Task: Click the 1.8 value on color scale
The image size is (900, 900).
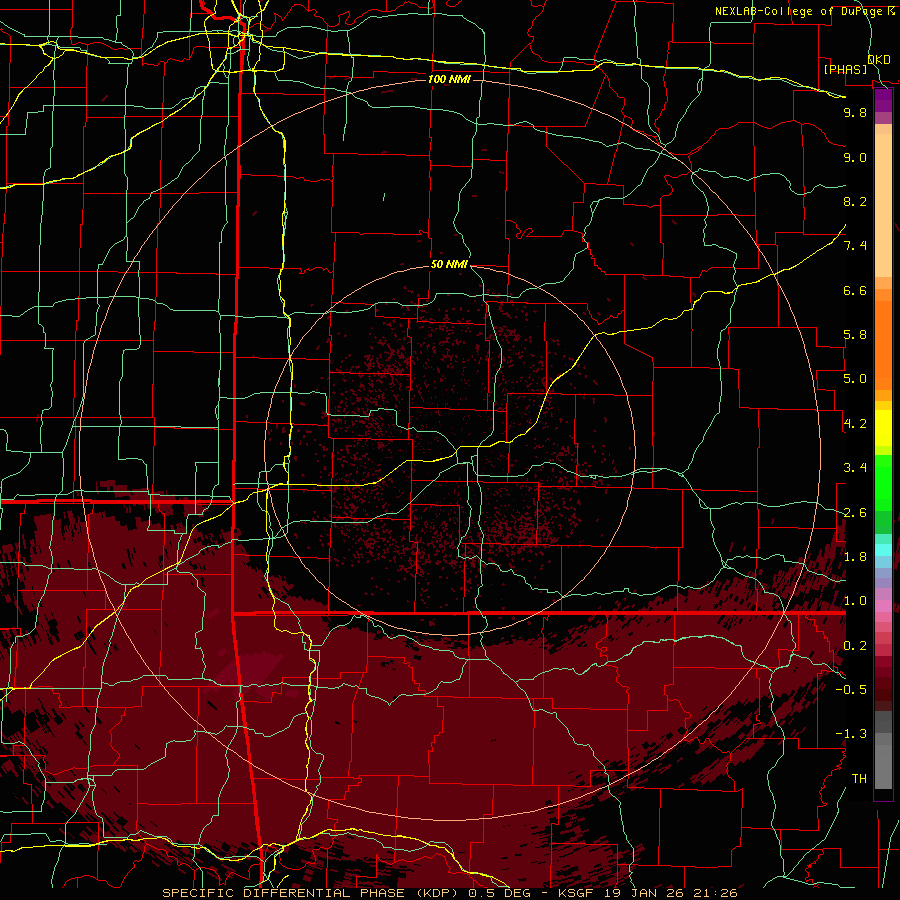Action: (855, 557)
